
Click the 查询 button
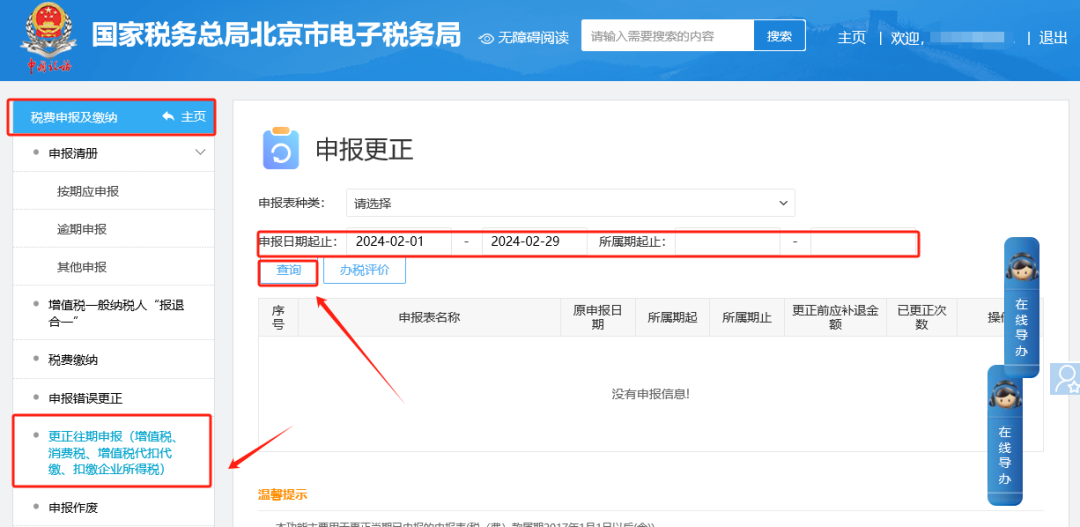289,270
